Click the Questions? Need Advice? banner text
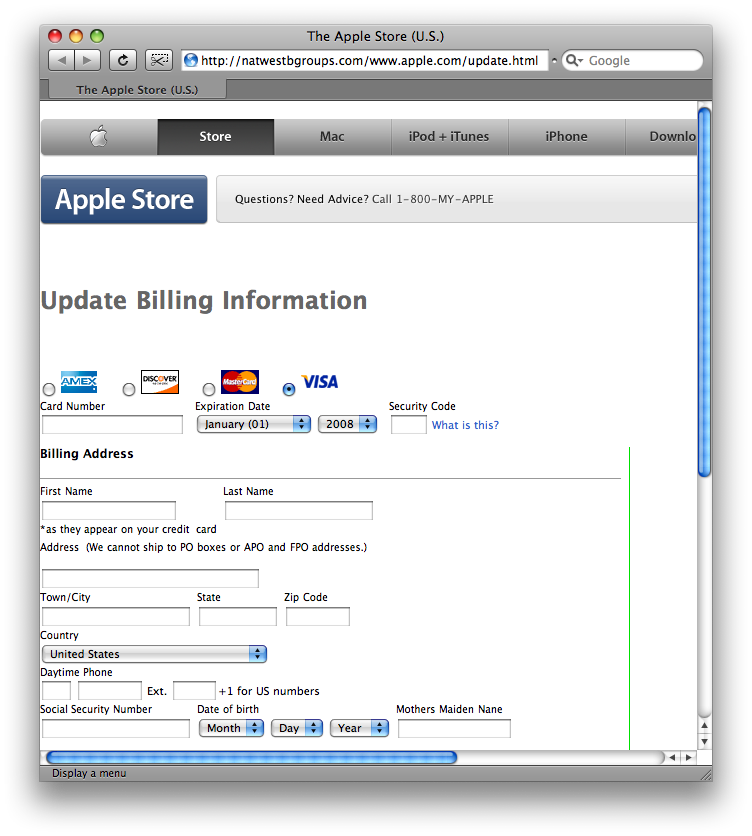 364,199
